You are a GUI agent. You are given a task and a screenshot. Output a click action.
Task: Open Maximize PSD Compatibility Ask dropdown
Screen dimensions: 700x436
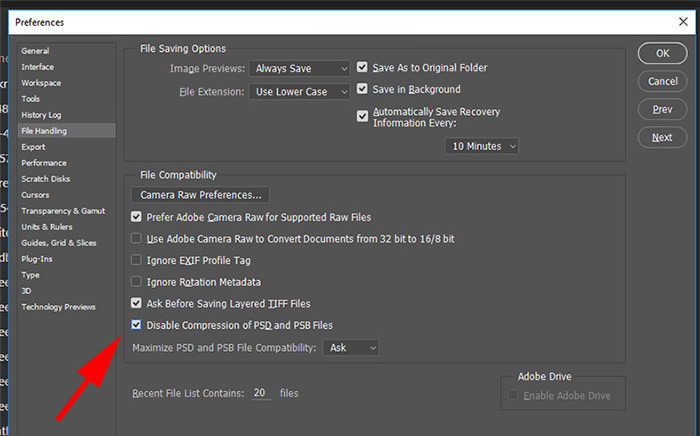pos(351,348)
